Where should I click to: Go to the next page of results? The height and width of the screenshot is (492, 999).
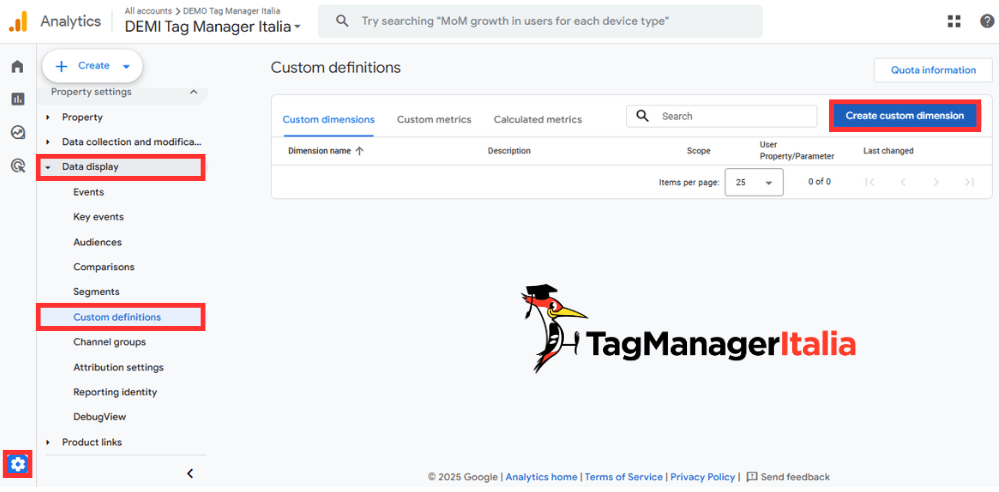[936, 182]
